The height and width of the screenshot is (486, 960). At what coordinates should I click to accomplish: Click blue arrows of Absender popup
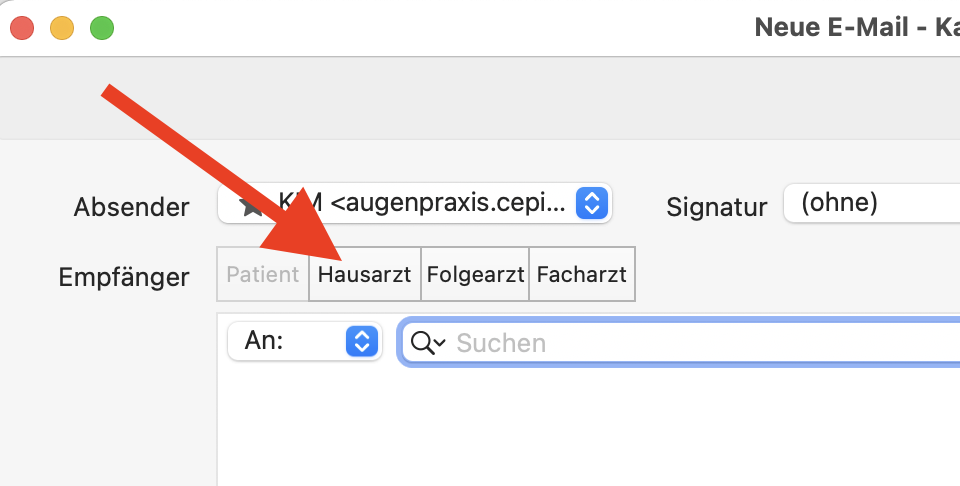(591, 203)
